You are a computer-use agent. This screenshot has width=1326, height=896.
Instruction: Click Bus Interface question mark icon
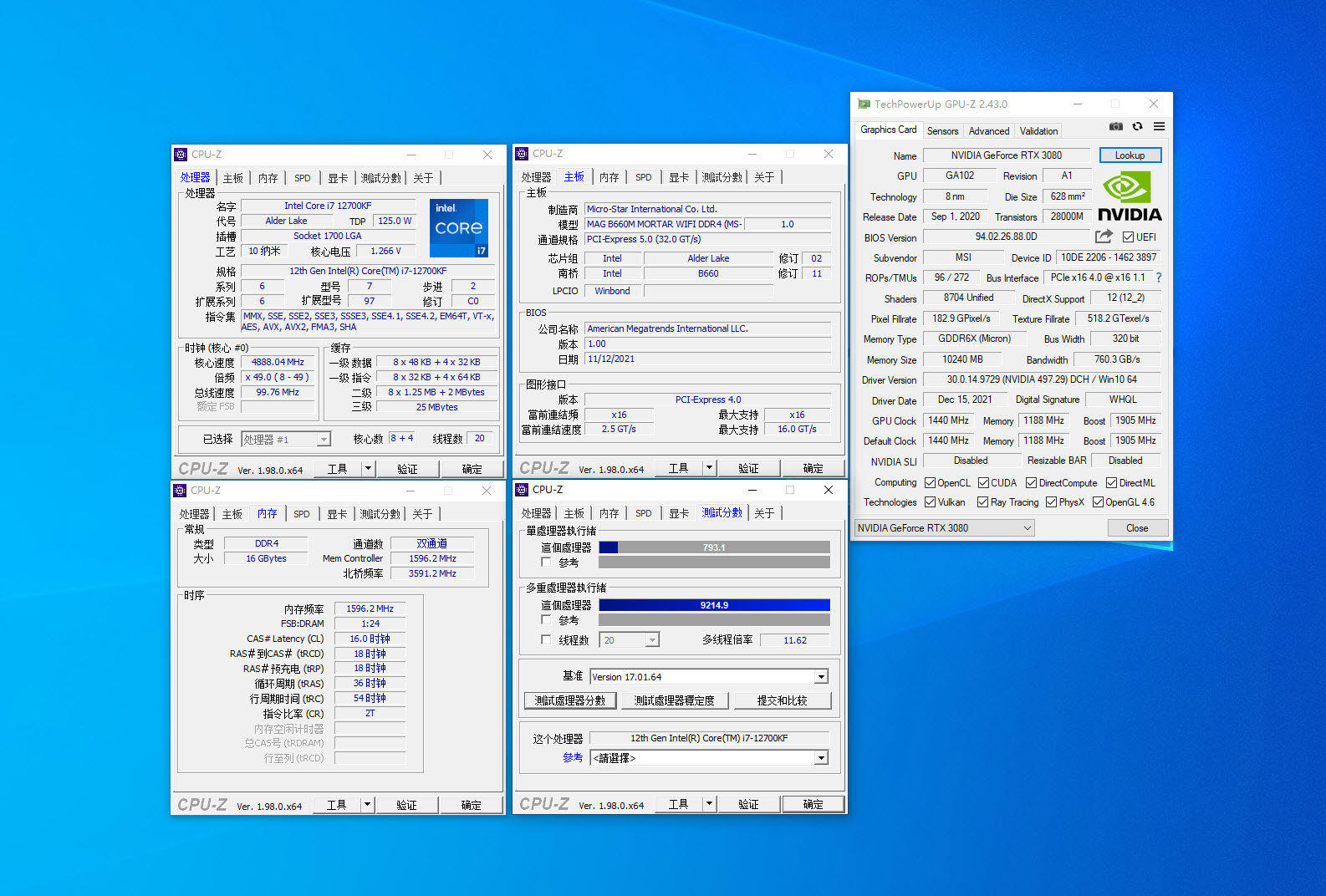click(x=1159, y=277)
